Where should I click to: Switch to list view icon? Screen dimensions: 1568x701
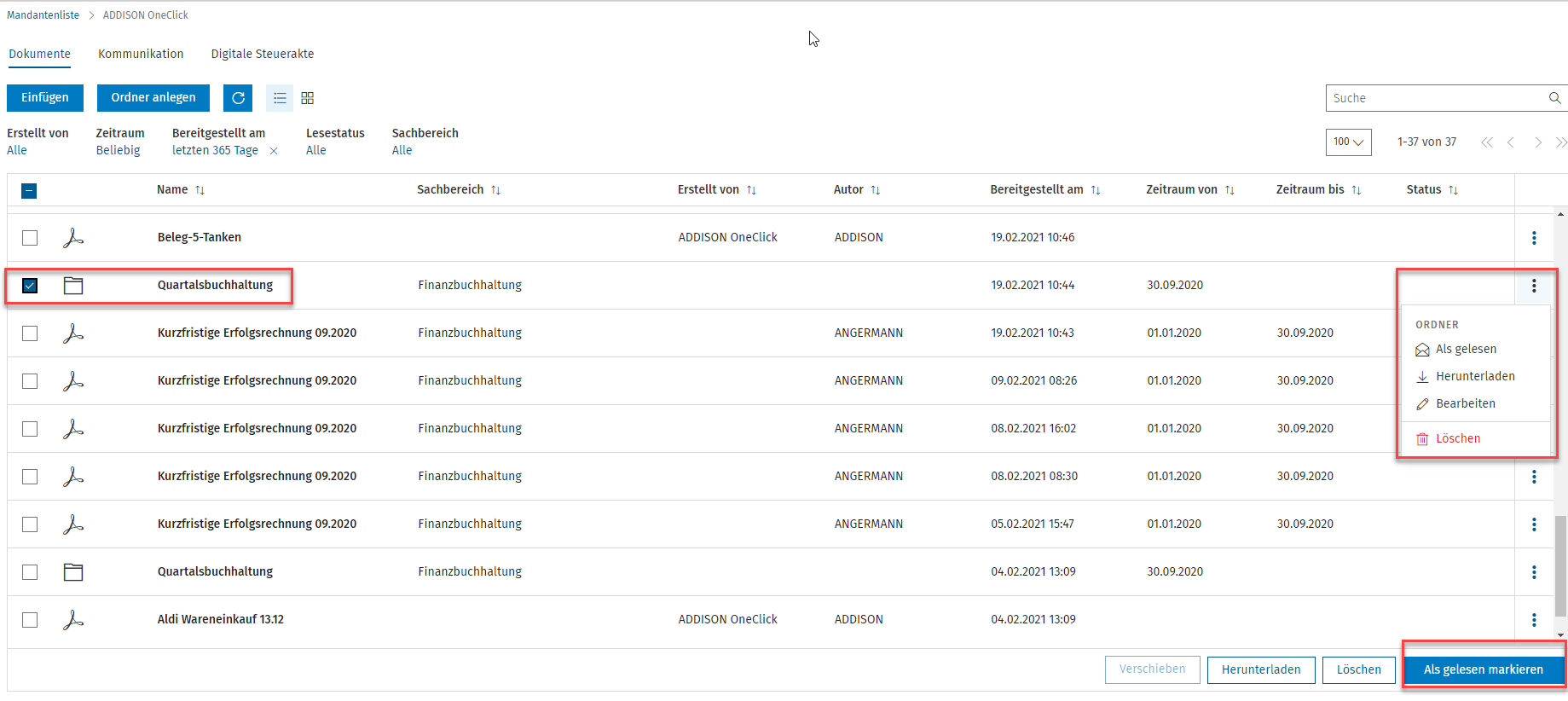pos(280,98)
